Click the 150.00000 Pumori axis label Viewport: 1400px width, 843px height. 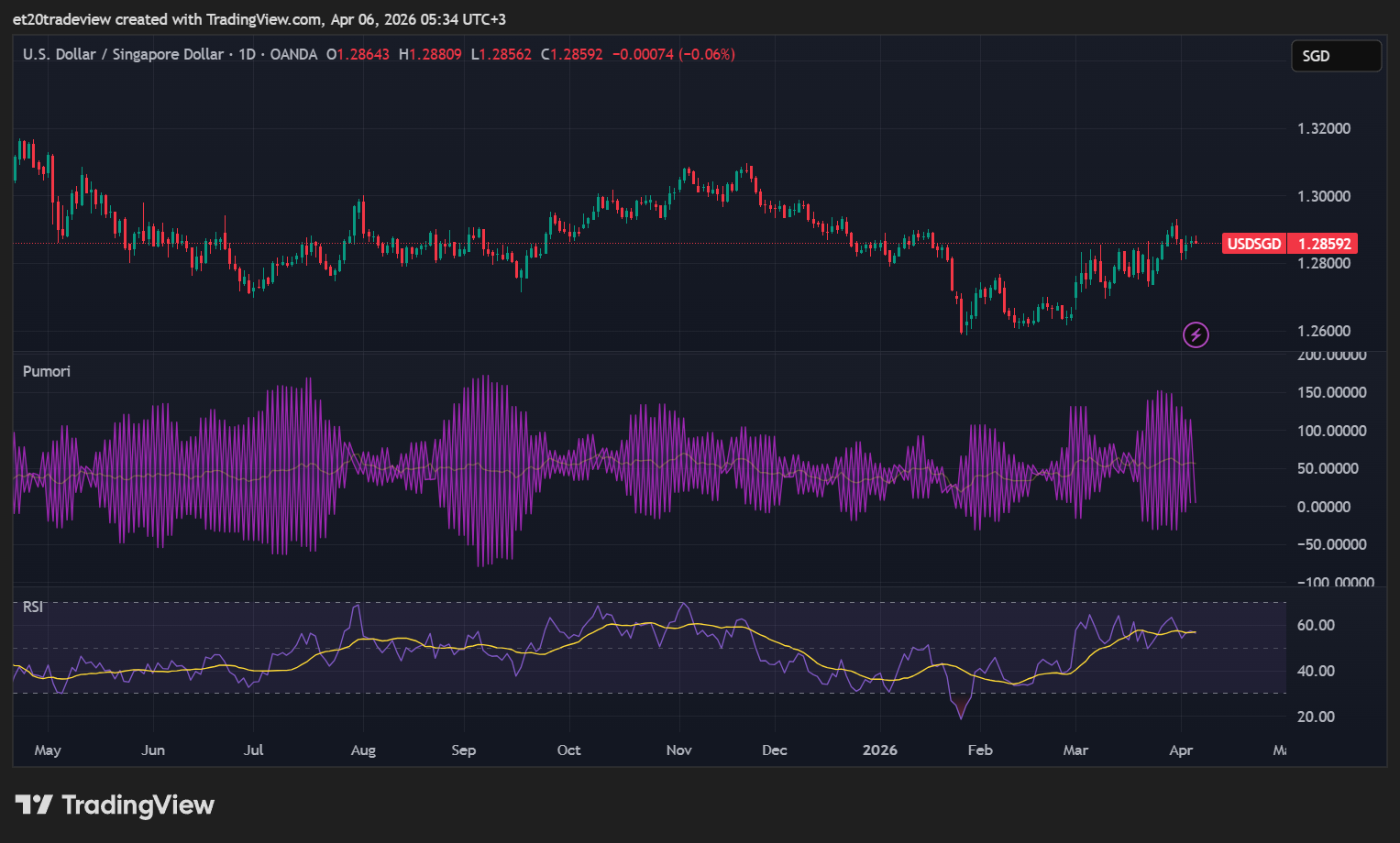(x=1331, y=392)
